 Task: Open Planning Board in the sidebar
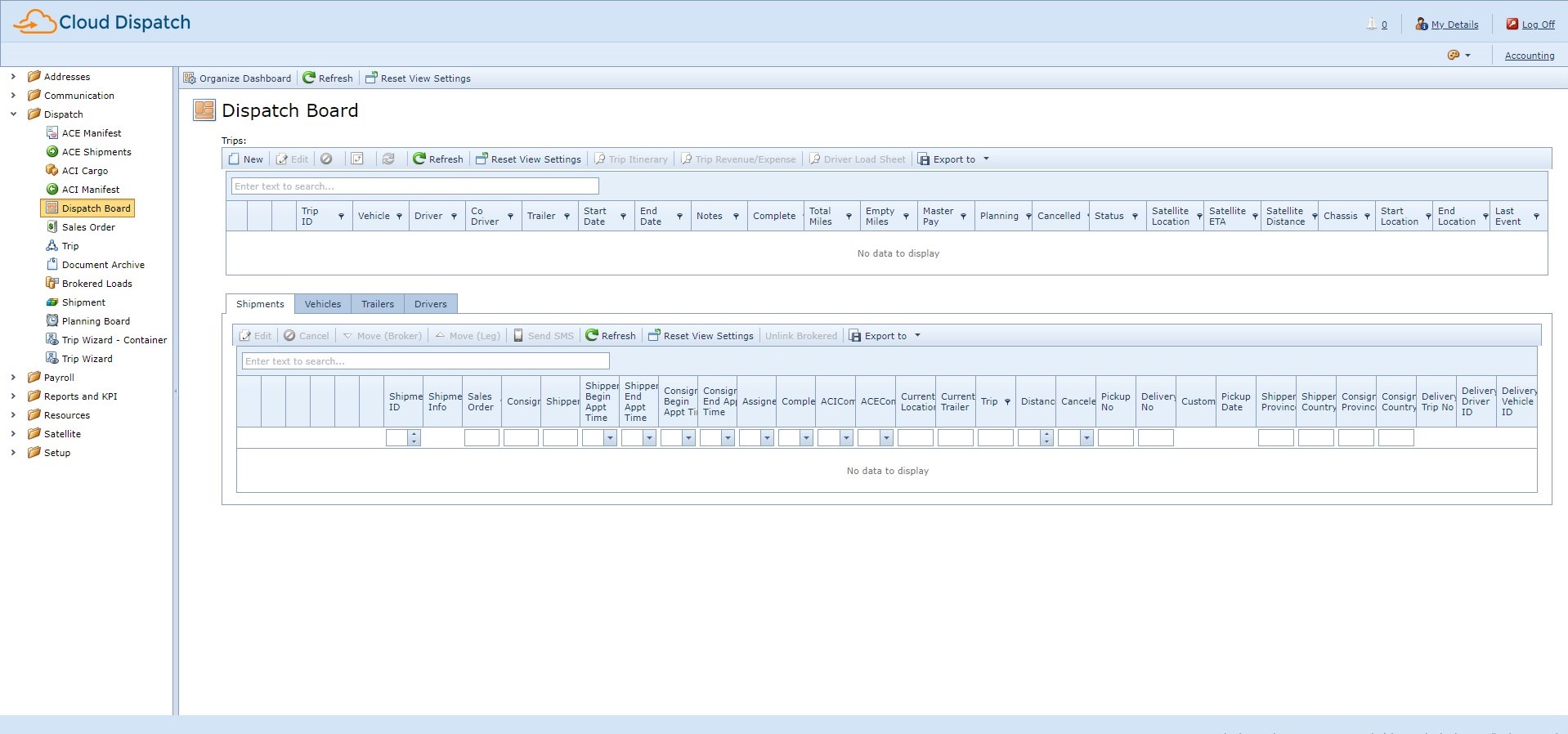click(95, 321)
